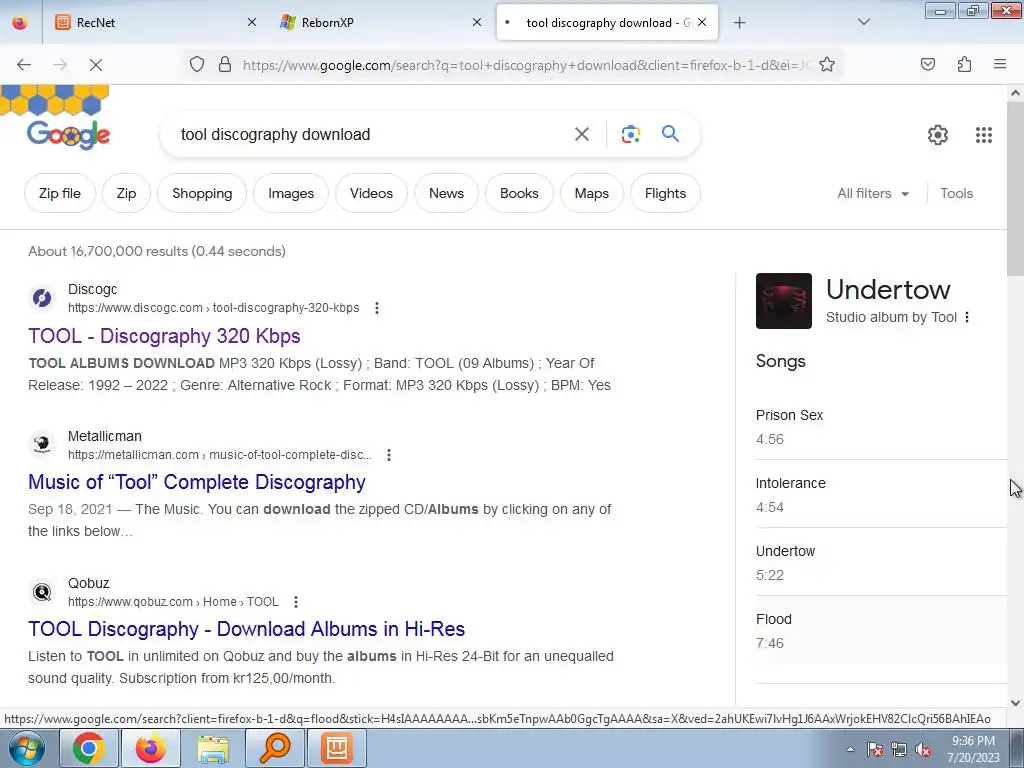The width and height of the screenshot is (1024, 768).
Task: Switch to the RebornXP tab
Action: [x=381, y=22]
